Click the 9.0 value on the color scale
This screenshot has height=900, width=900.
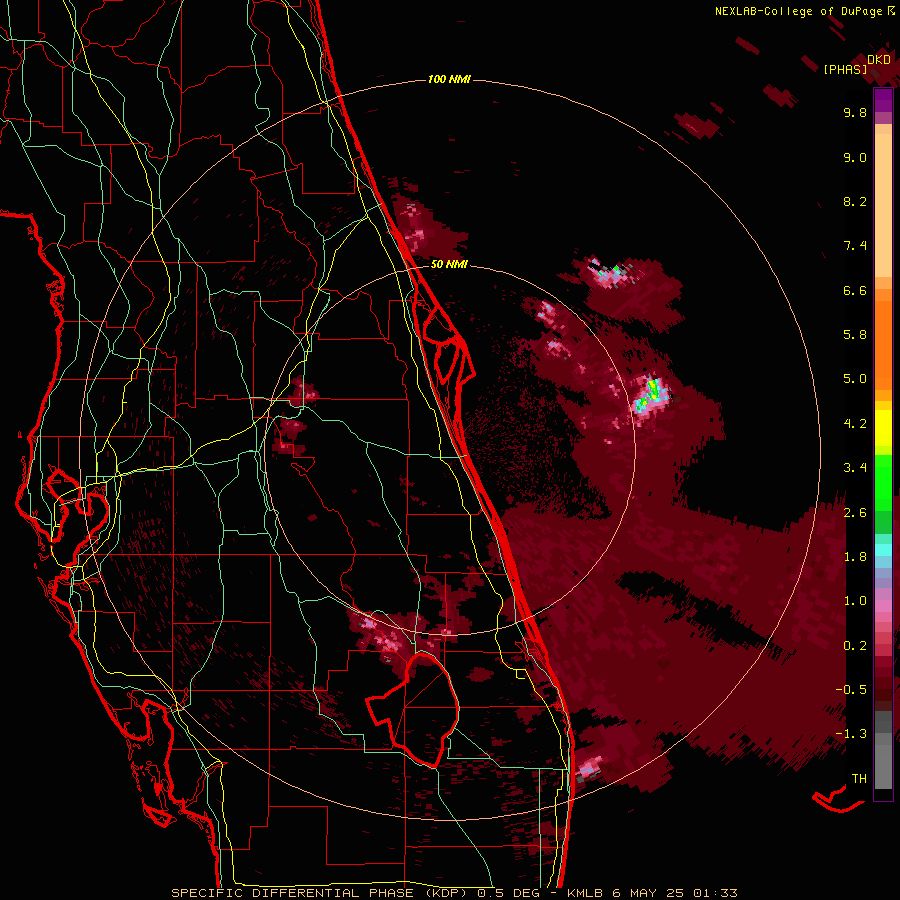[855, 157]
